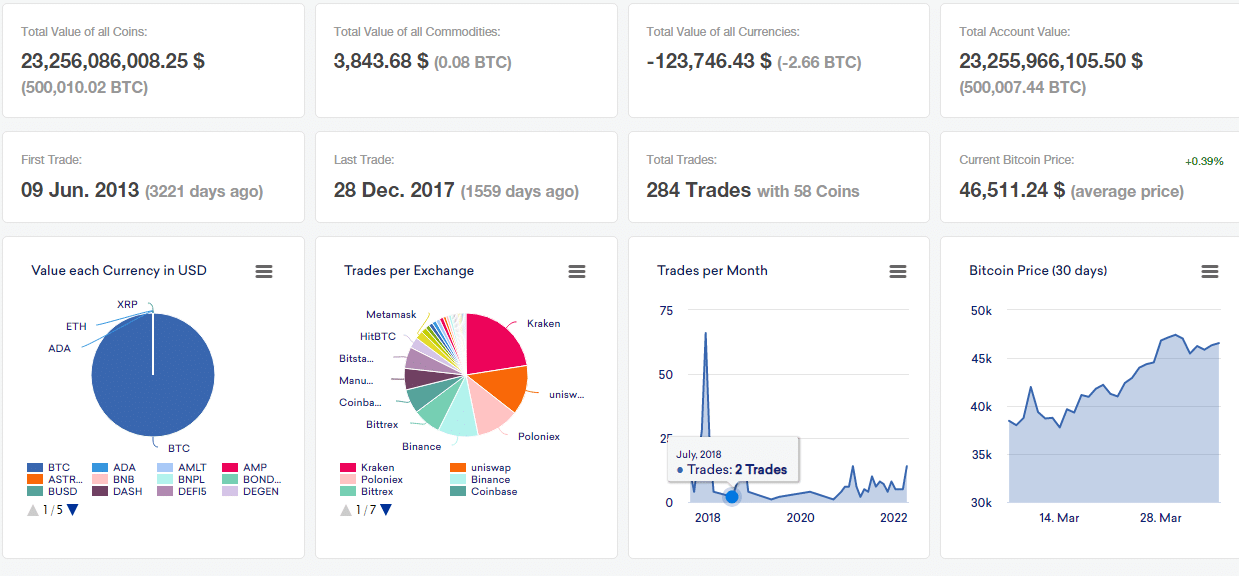The height and width of the screenshot is (576, 1239).
Task: Click the Total Account Value amount
Action: 1050,61
